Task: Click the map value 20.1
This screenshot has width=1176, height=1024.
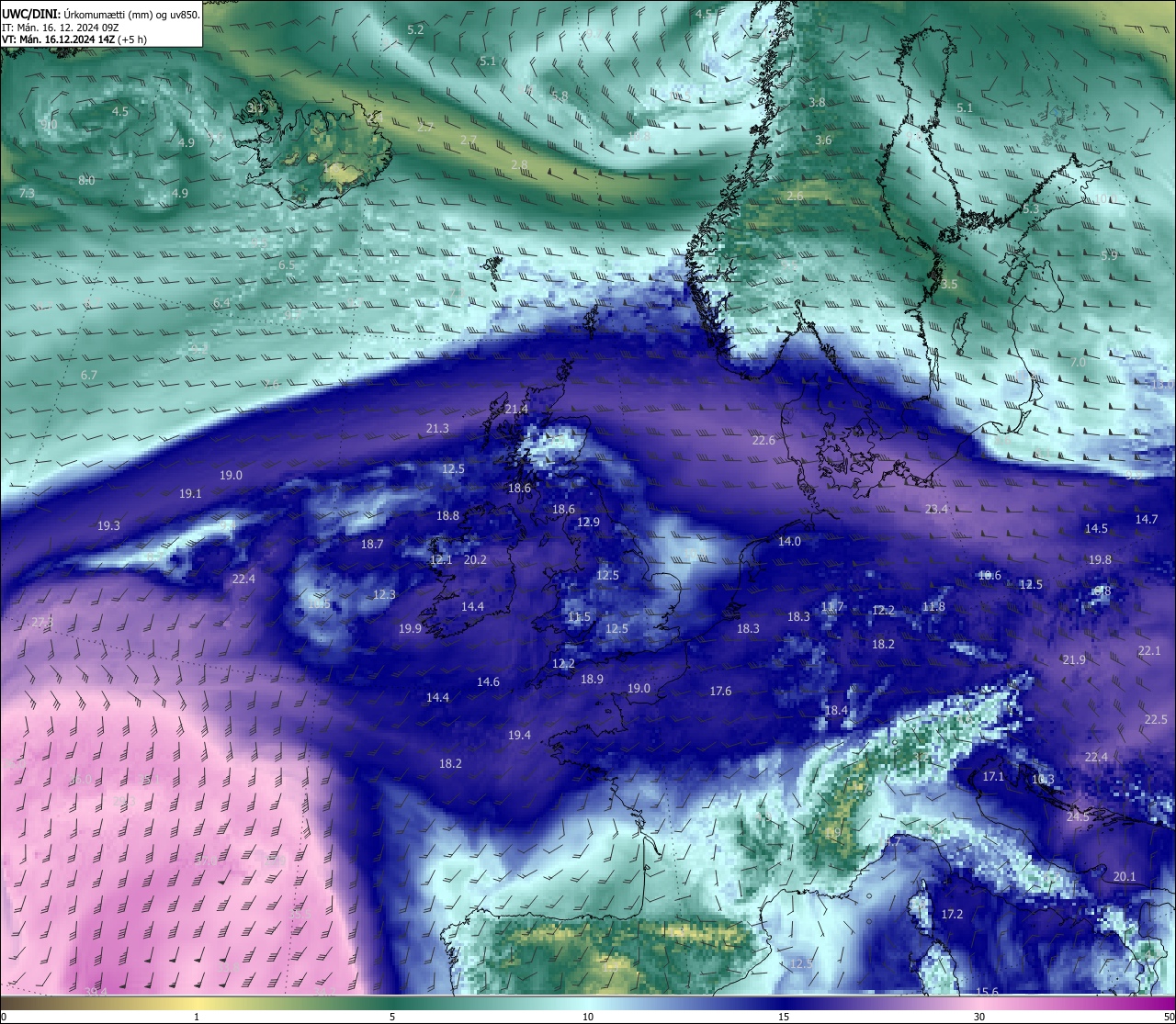Action: coord(1125,877)
